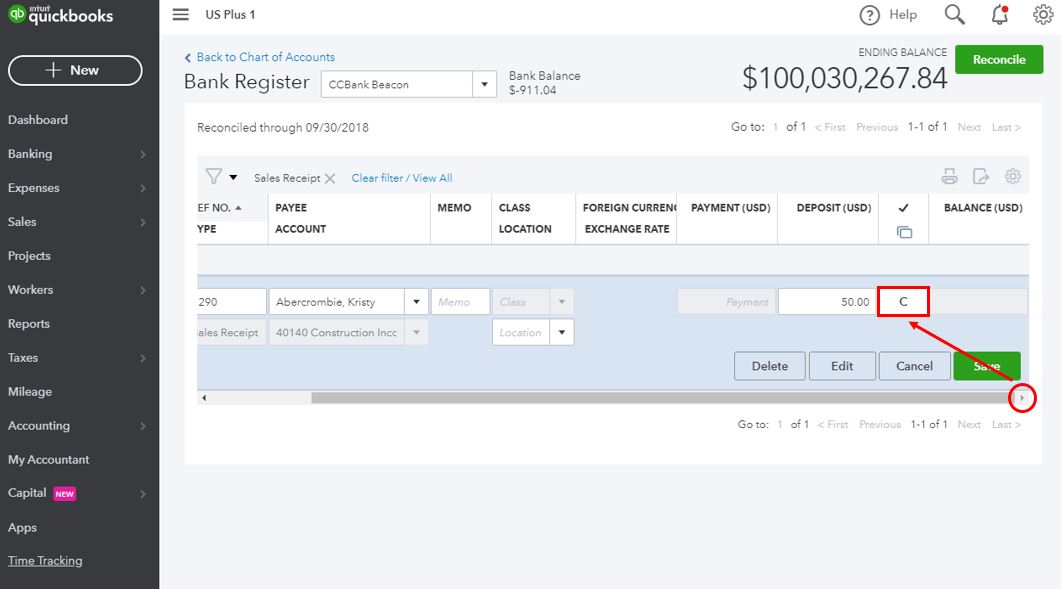Click the QuickBooks logo
The width and height of the screenshot is (1061, 589).
(60, 14)
